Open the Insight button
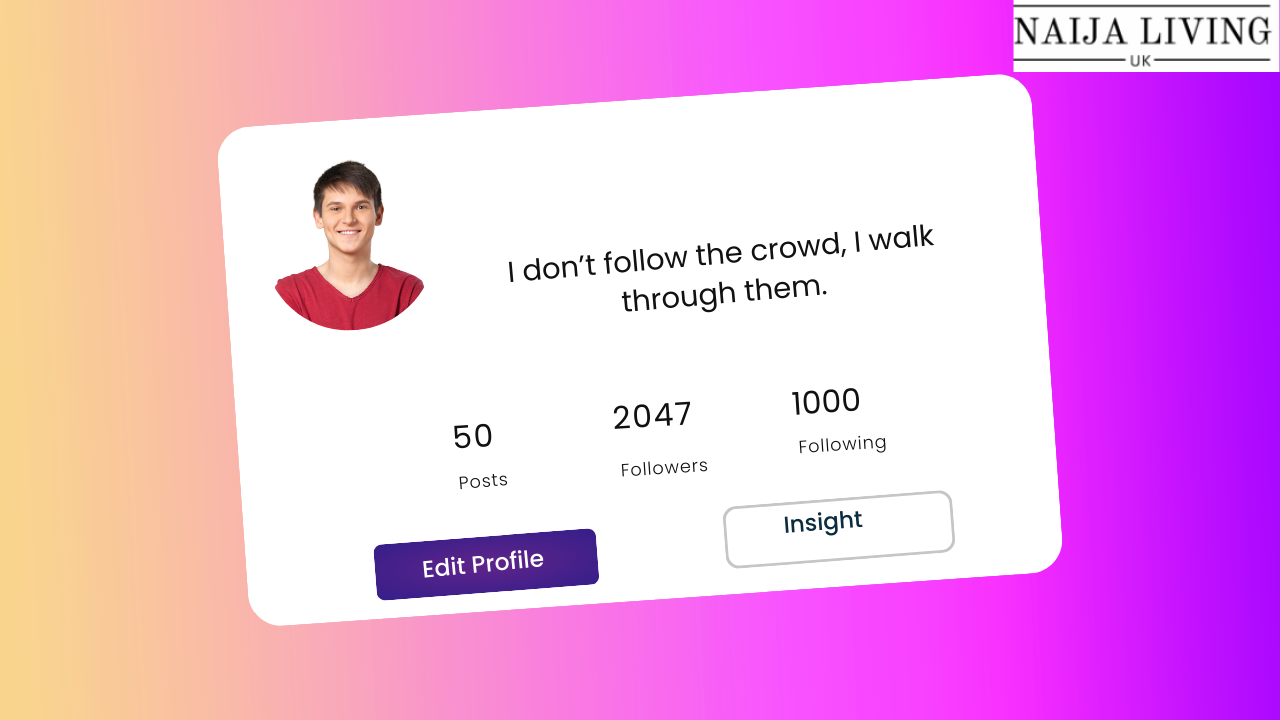 [839, 529]
